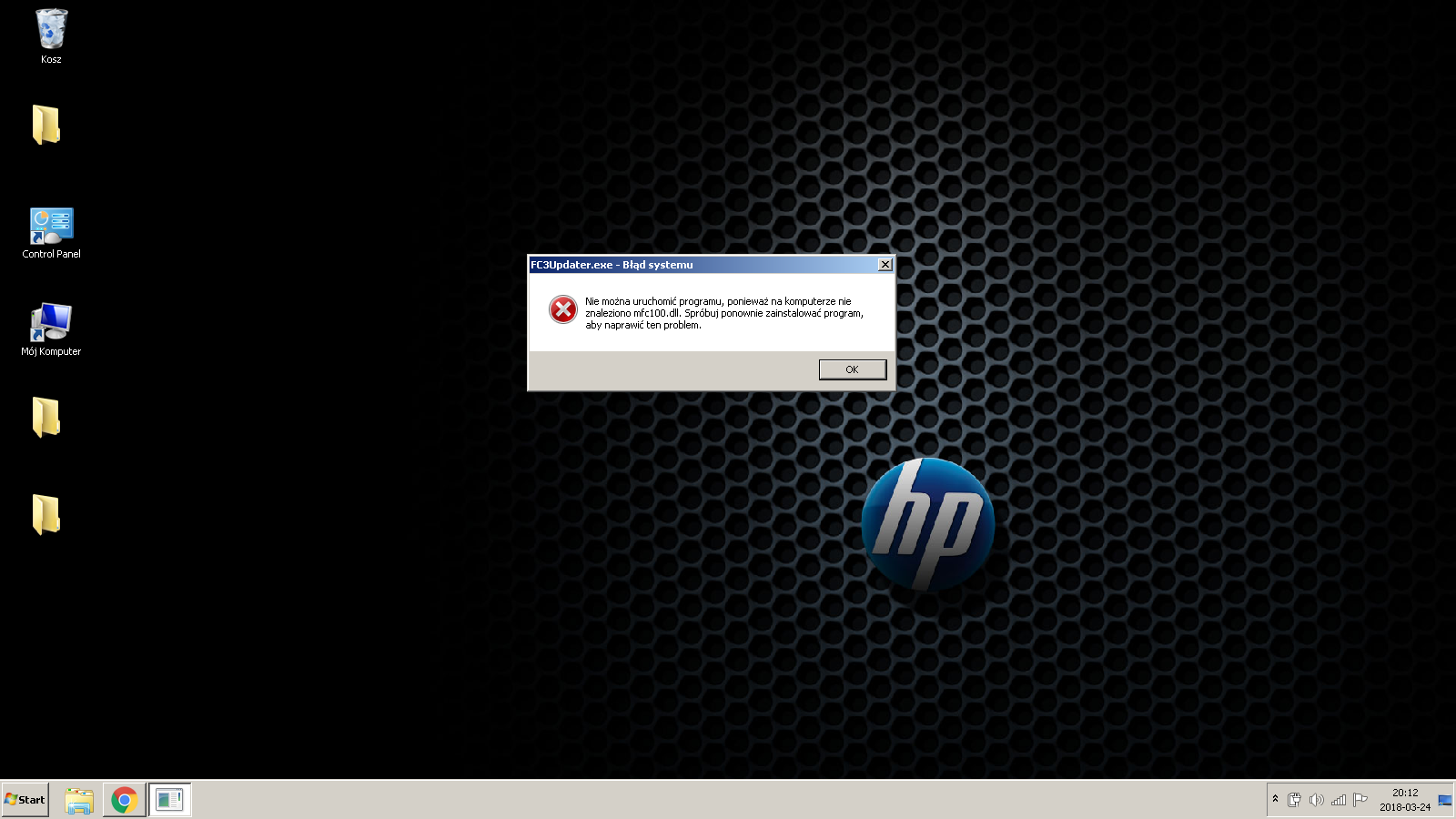
Task: Open the Action Center flag icon
Action: click(x=1360, y=800)
